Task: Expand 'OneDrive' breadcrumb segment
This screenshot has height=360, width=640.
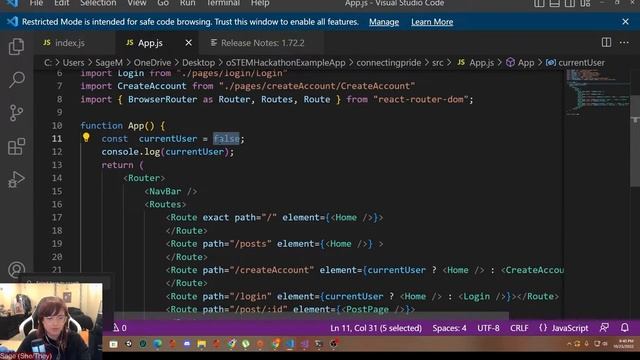Action: (x=152, y=63)
